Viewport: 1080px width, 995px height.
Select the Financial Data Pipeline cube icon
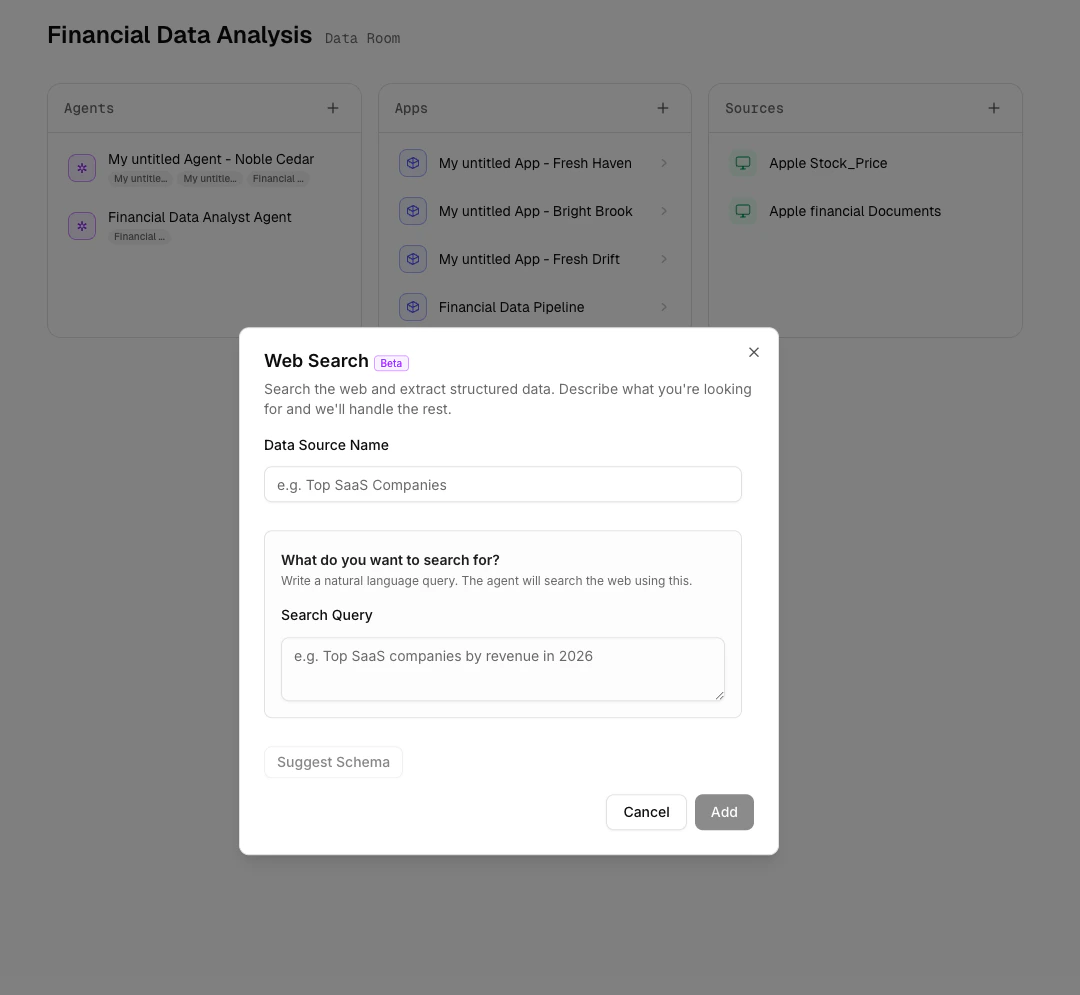click(x=413, y=307)
